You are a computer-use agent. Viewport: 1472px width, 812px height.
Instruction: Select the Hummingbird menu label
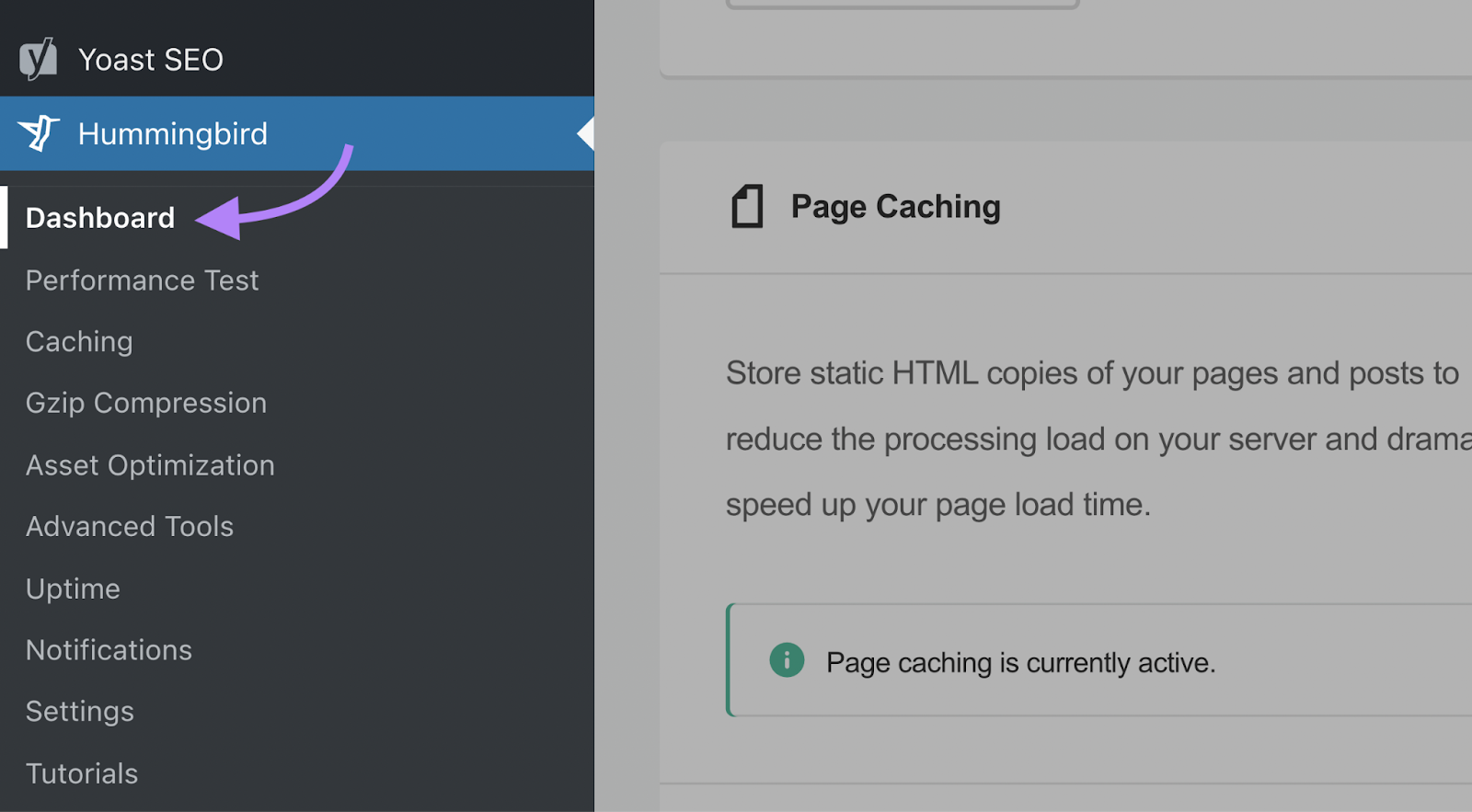172,134
